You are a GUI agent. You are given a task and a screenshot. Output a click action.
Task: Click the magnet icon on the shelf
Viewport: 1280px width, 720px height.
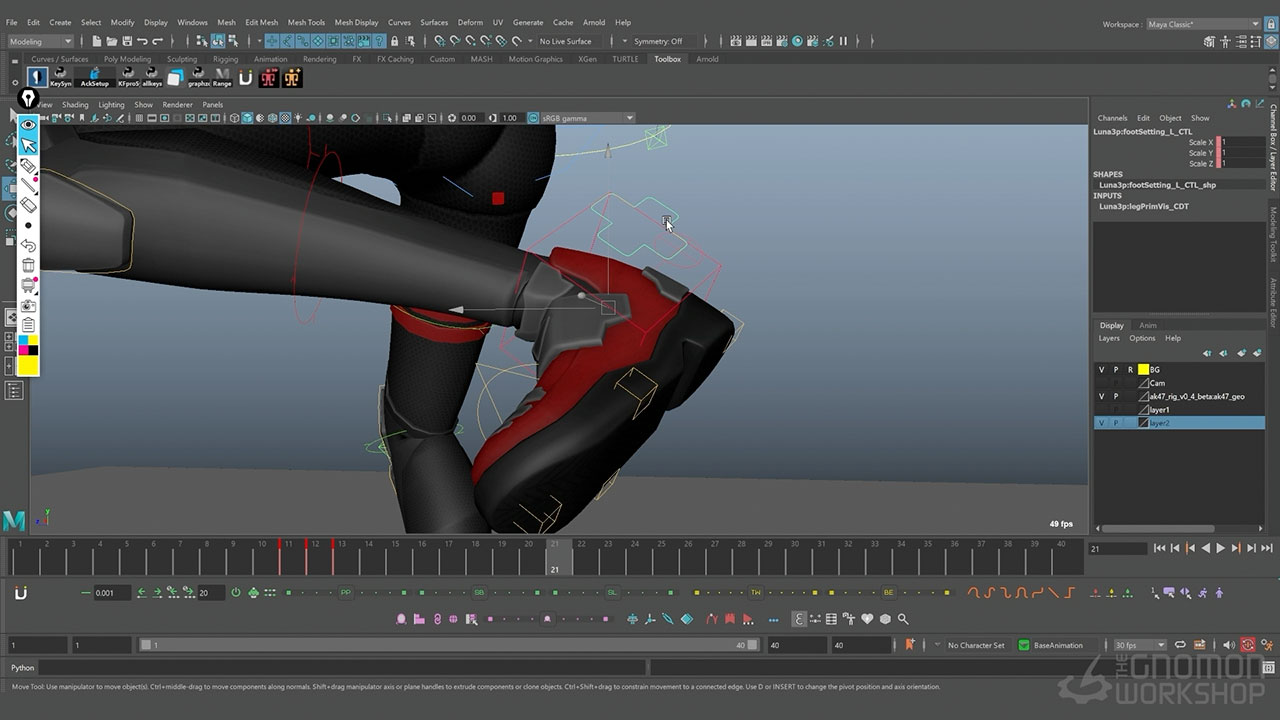245,78
